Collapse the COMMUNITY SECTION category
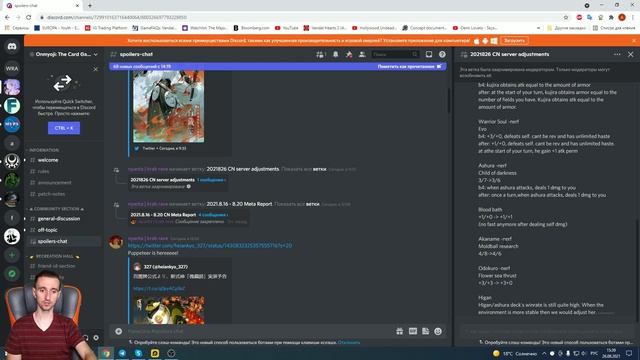This screenshot has width=640, height=360. point(56,209)
